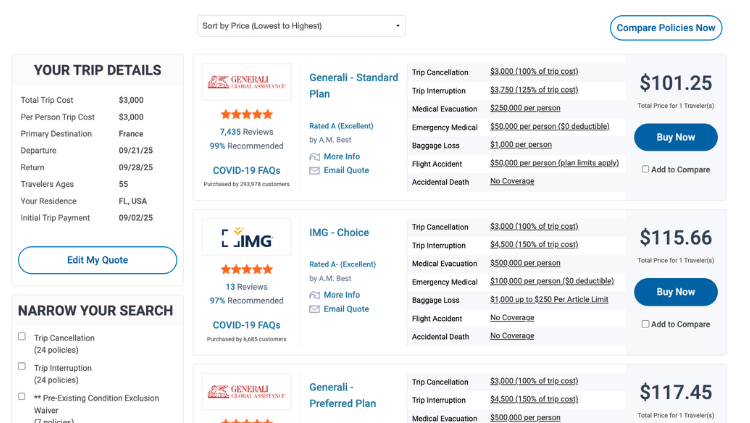The image size is (750, 423).
Task: Check Add to Compare for Generali Standard Plan
Action: click(645, 169)
